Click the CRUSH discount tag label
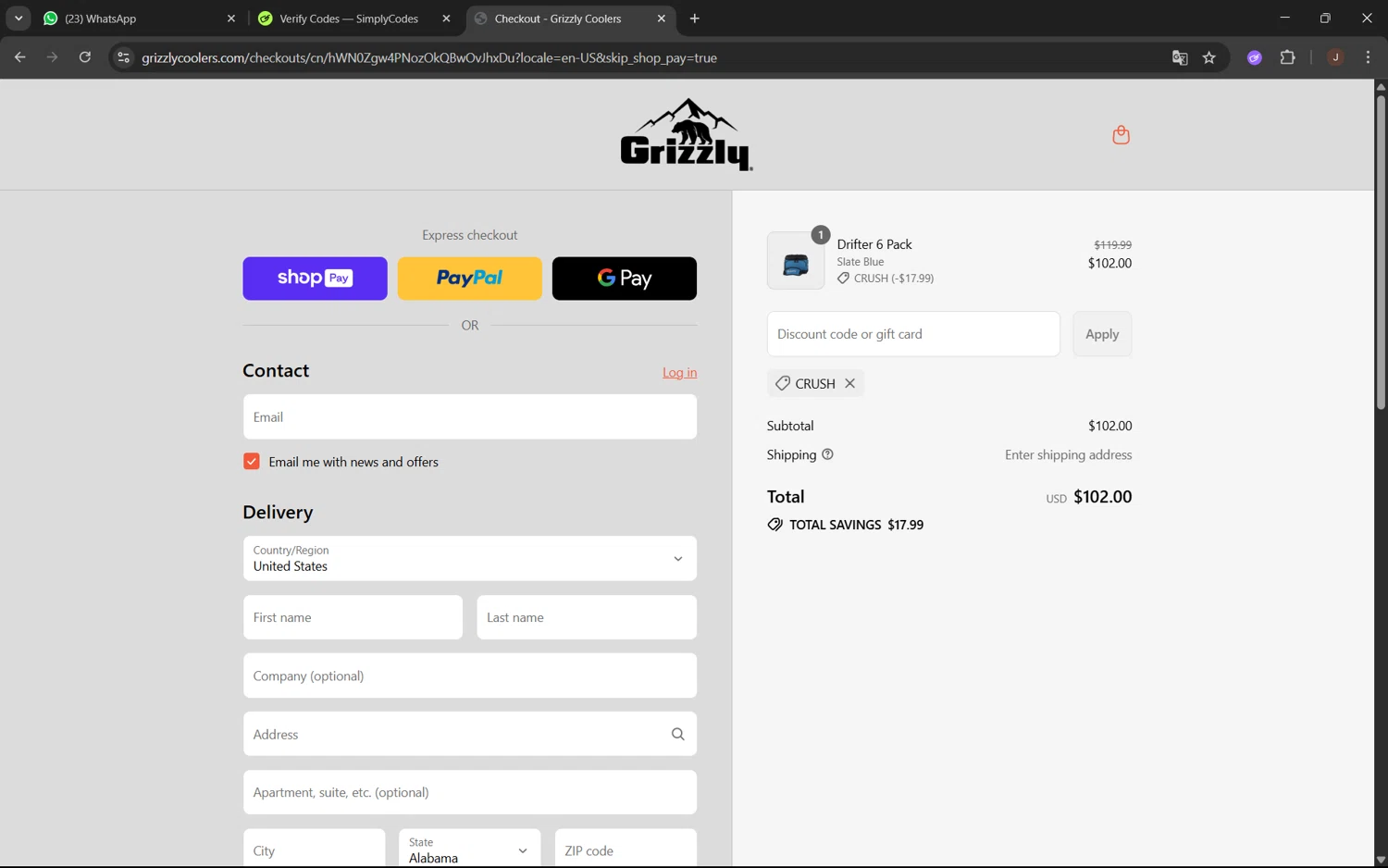Viewport: 1388px width, 868px height. click(815, 383)
